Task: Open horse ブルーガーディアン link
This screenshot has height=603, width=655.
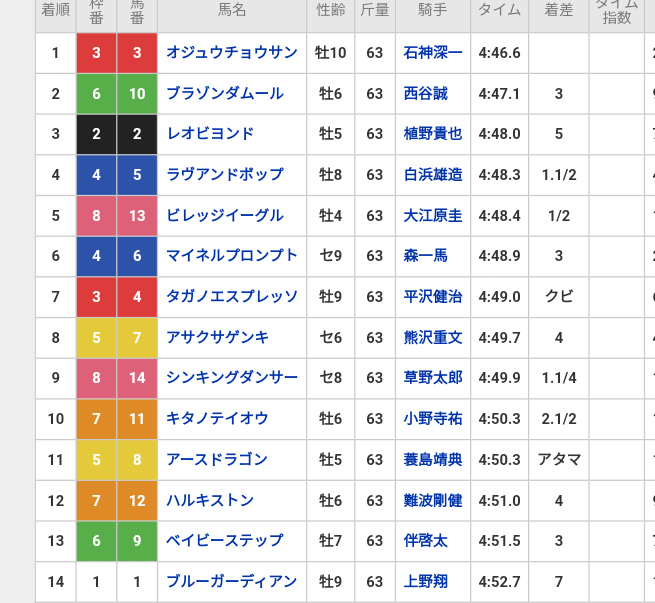Action: pyautogui.click(x=232, y=581)
